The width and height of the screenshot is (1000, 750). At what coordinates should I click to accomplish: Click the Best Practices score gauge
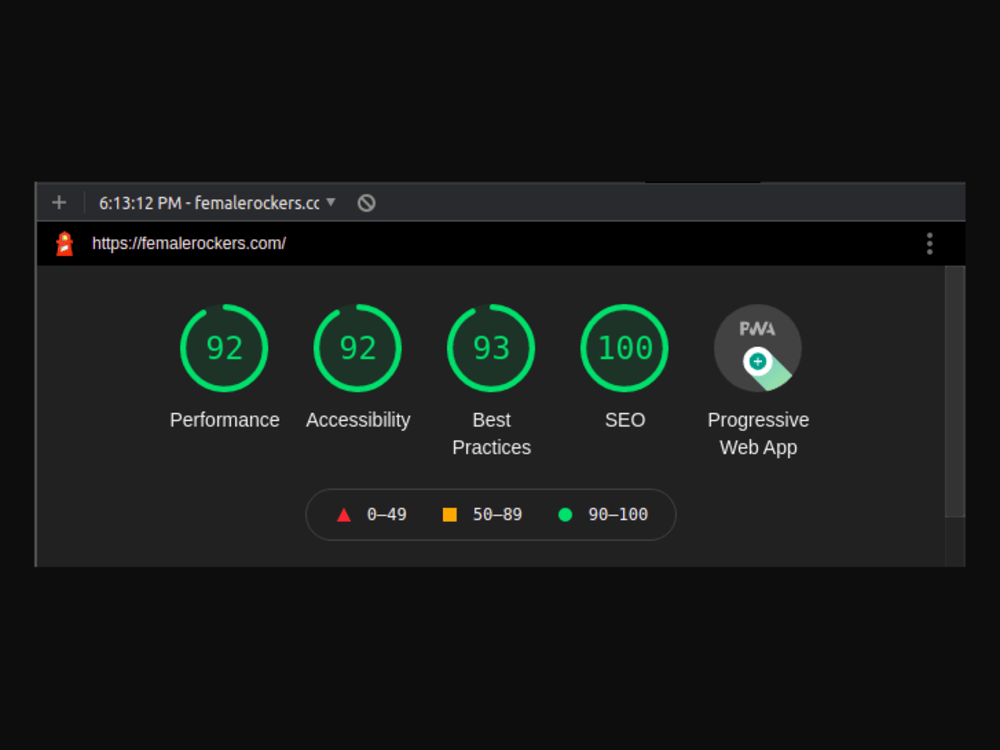491,347
